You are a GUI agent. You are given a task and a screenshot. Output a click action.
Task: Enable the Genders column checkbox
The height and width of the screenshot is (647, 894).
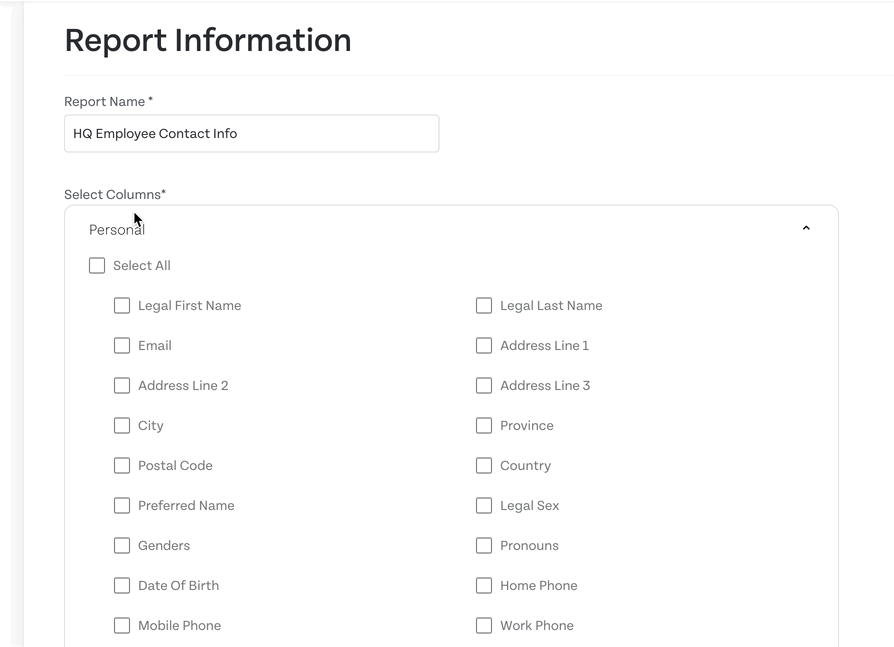tap(122, 546)
